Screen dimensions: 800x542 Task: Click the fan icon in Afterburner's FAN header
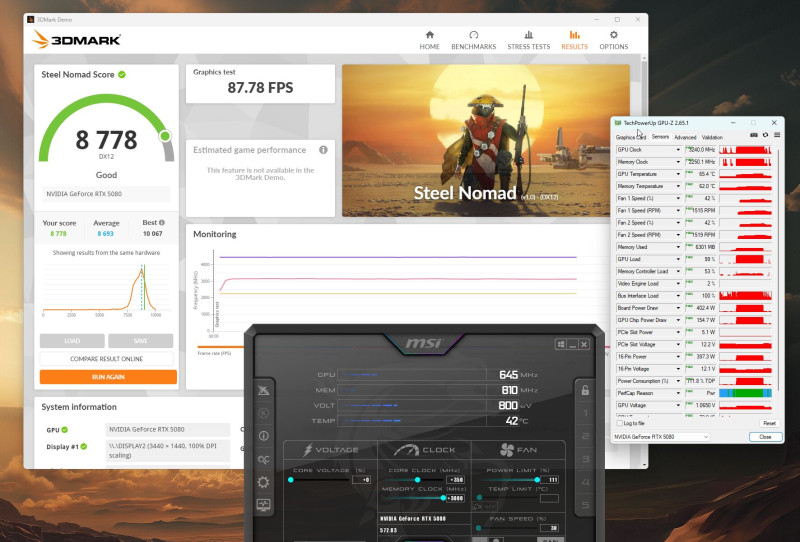coord(507,450)
